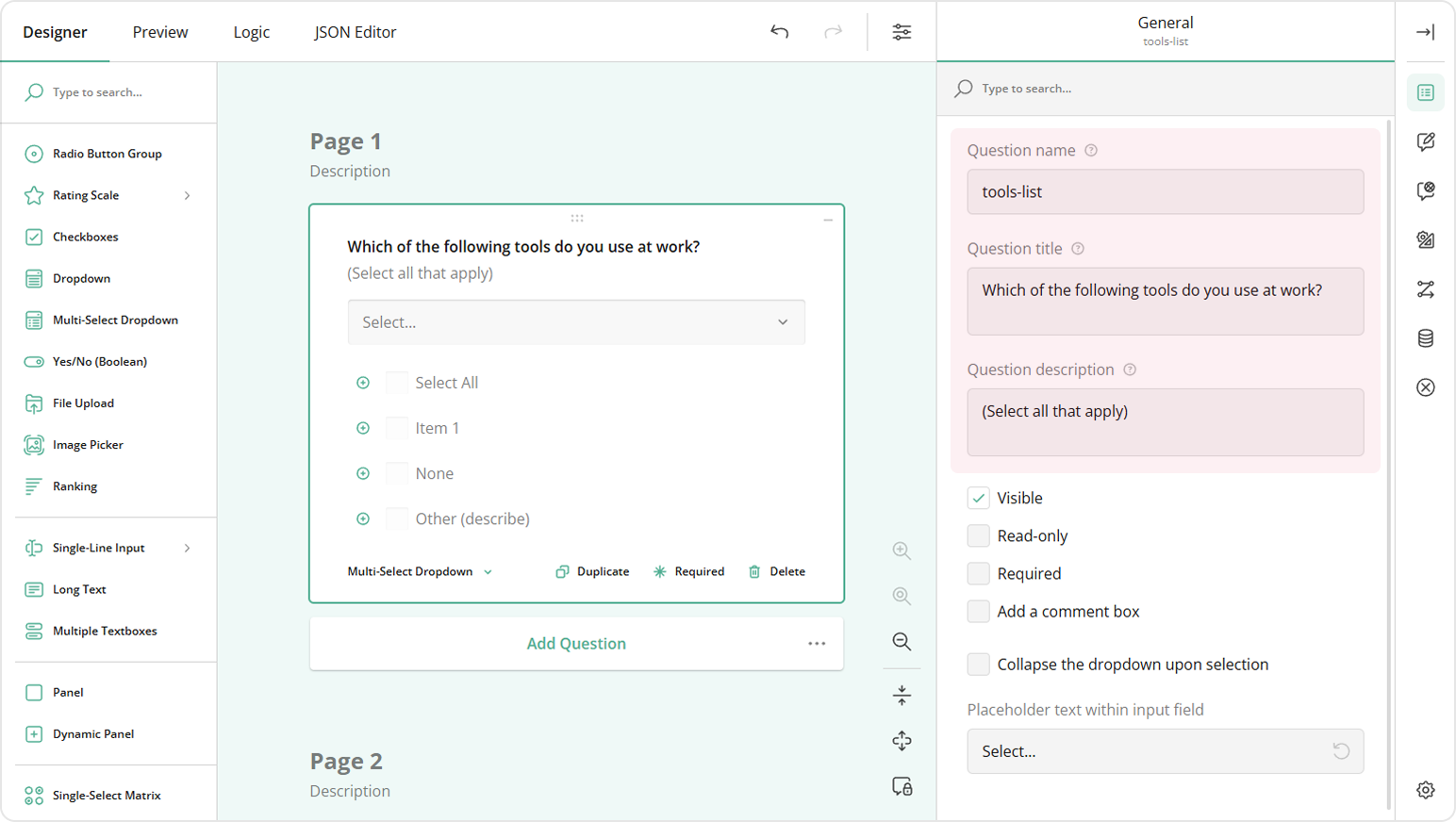The height and width of the screenshot is (822, 1456).
Task: Click the zoom out magnifier icon
Action: (x=901, y=641)
